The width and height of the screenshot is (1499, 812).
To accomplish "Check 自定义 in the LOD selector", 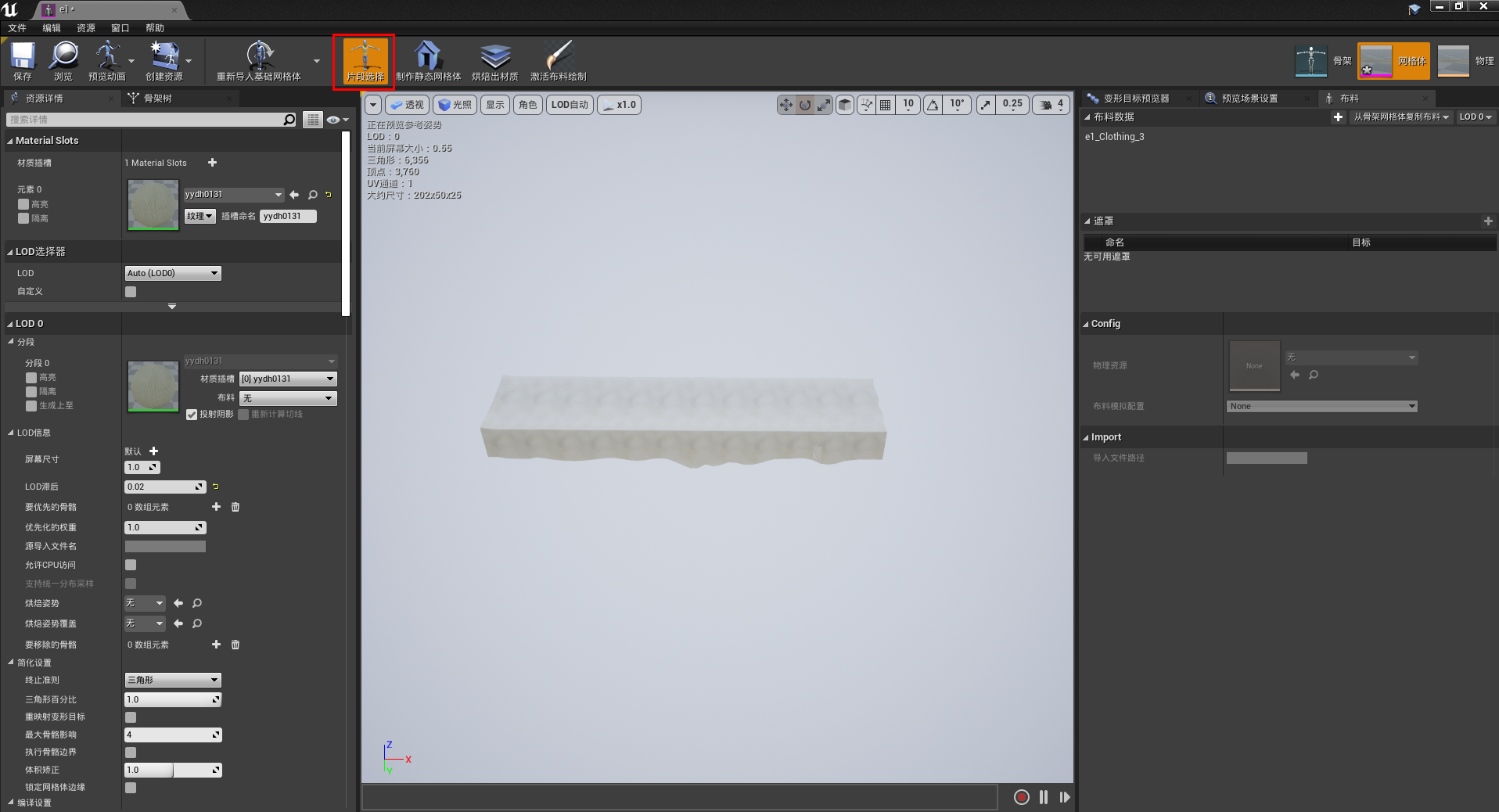I will coord(130,291).
